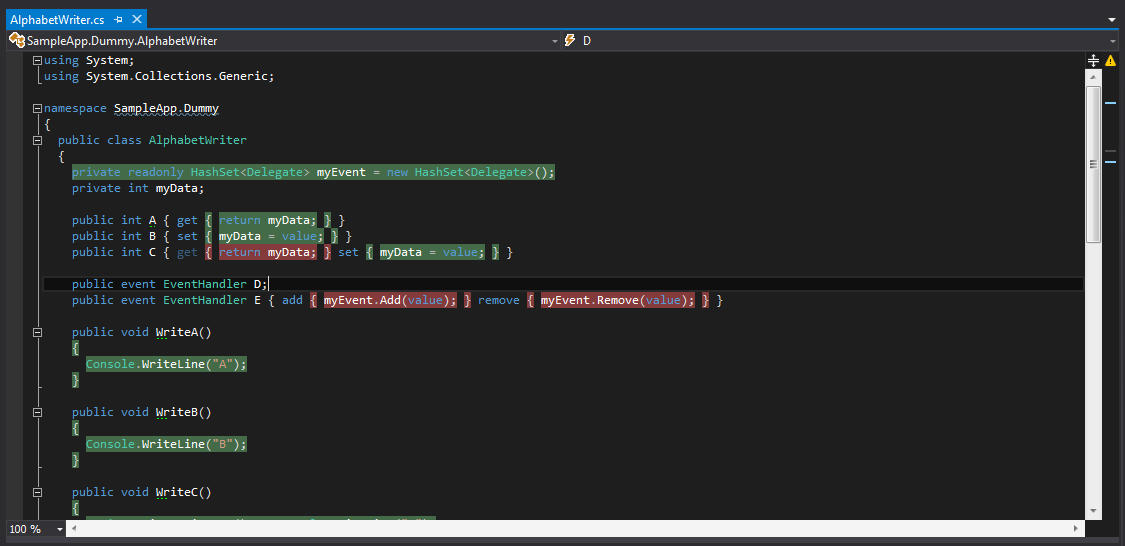The height and width of the screenshot is (546, 1125).
Task: Click the vertical scrollbar down arrow
Action: (x=1093, y=511)
